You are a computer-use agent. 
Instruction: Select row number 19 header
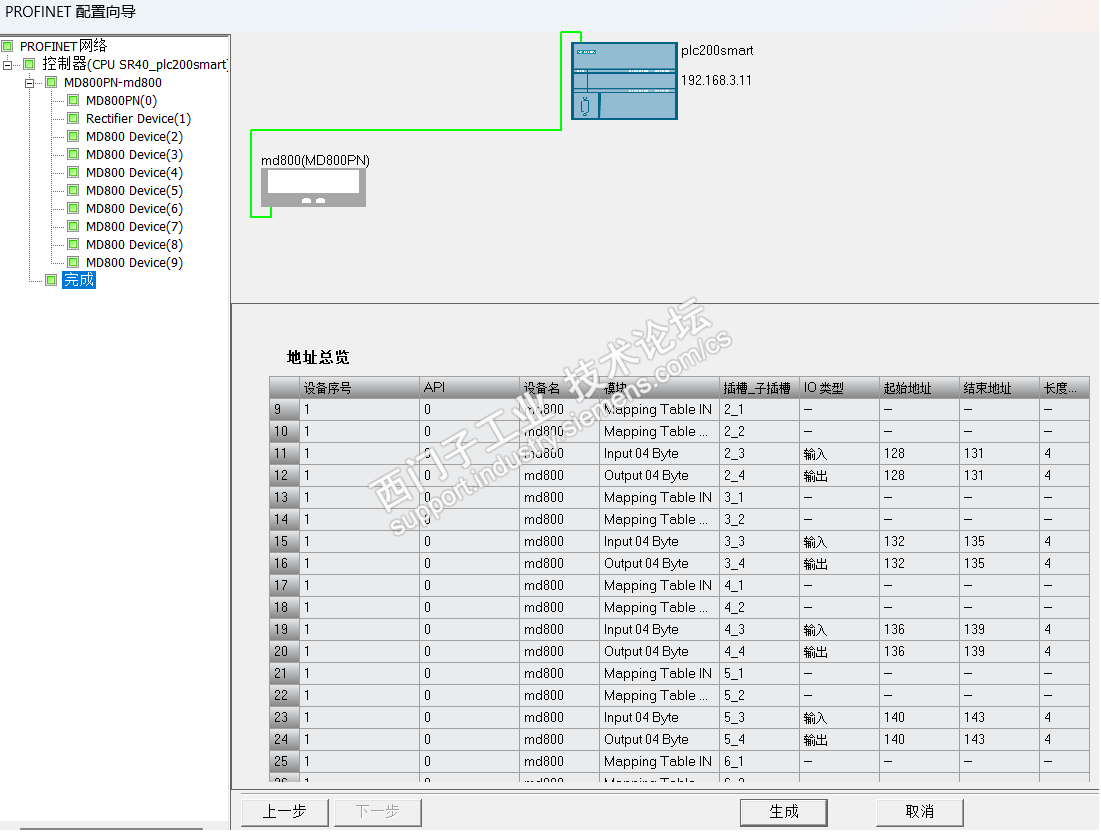pos(284,629)
